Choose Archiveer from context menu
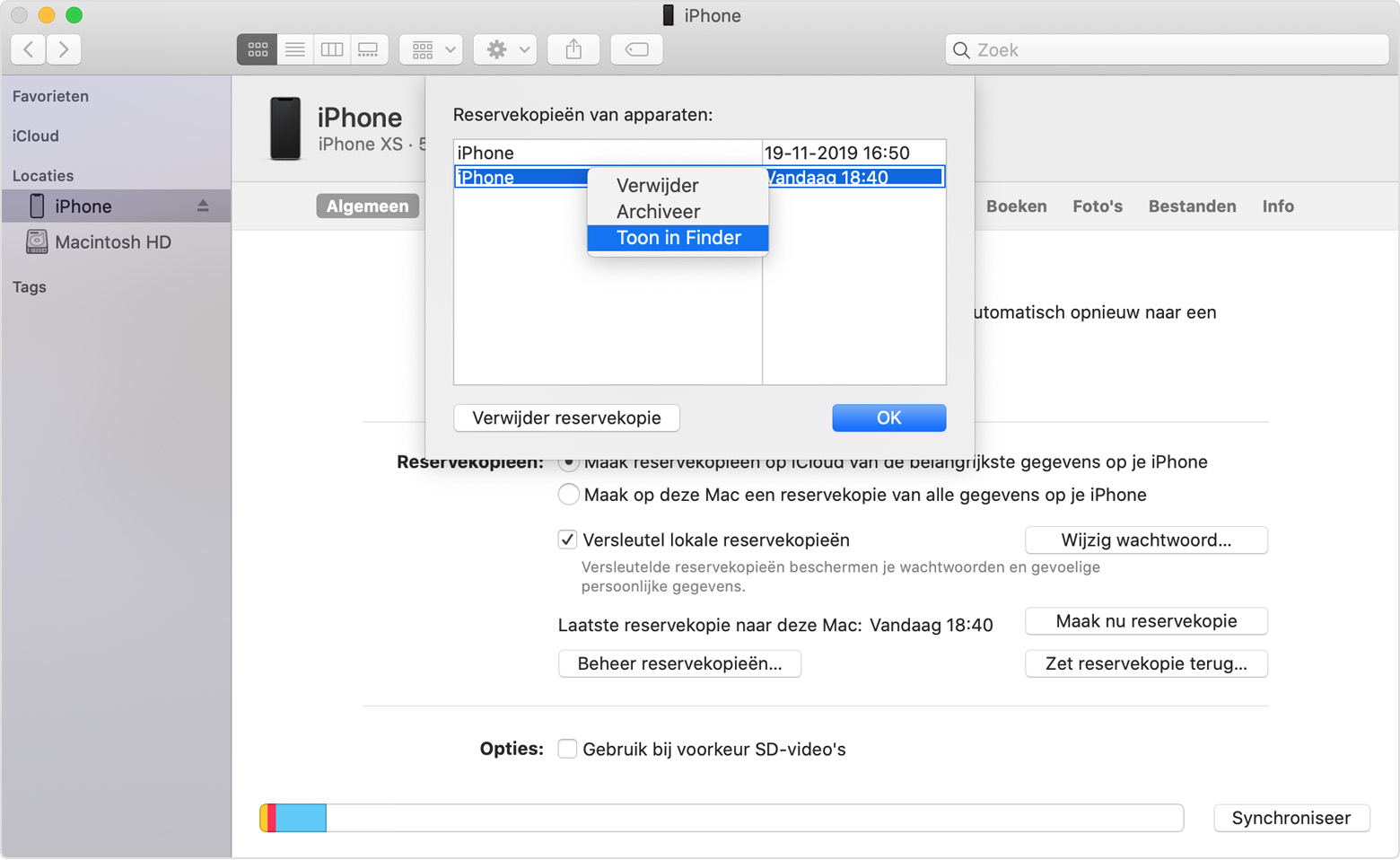This screenshot has height=860, width=1400. pyautogui.click(x=658, y=212)
